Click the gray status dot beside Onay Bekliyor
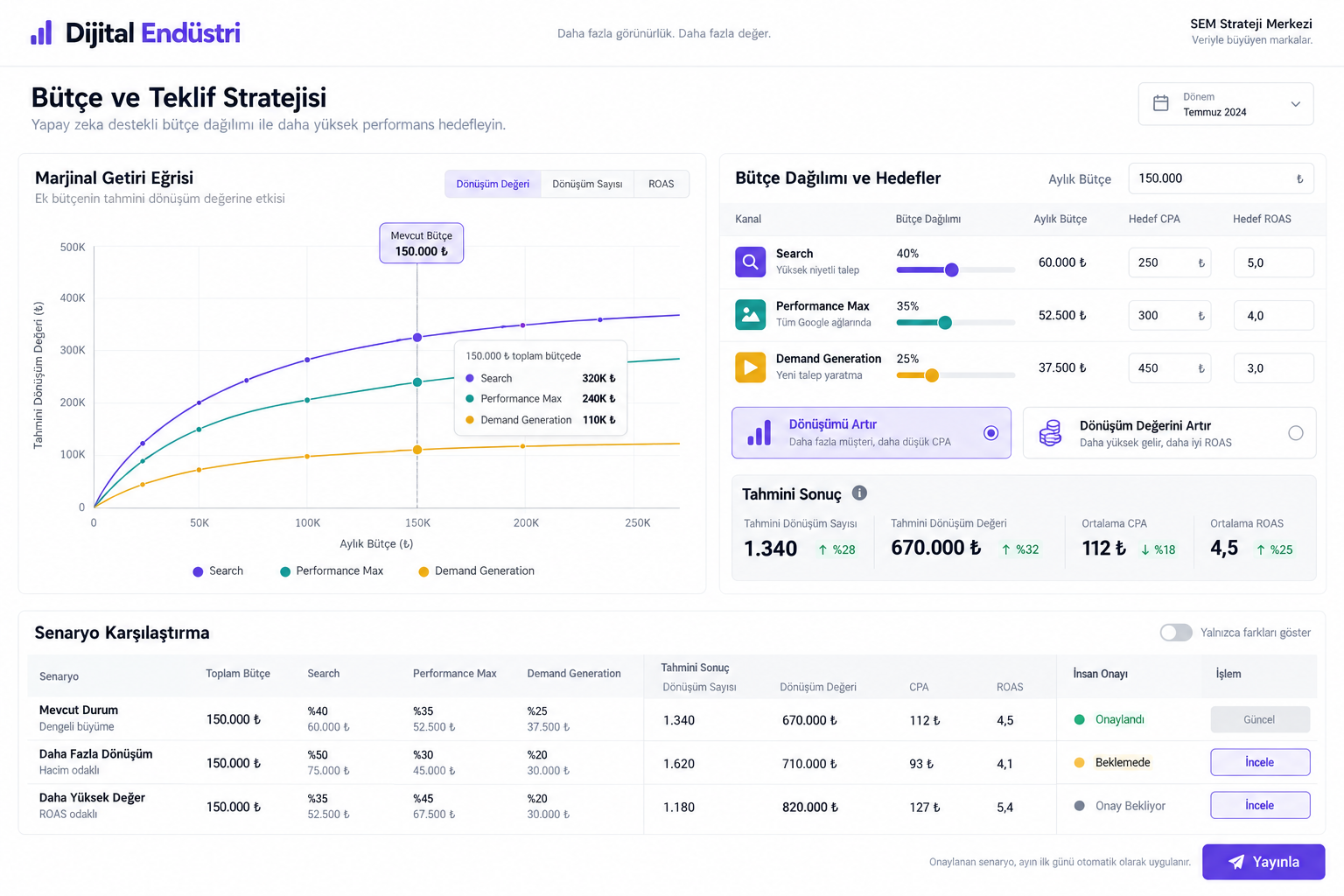This screenshot has width=1344, height=896. (1080, 806)
